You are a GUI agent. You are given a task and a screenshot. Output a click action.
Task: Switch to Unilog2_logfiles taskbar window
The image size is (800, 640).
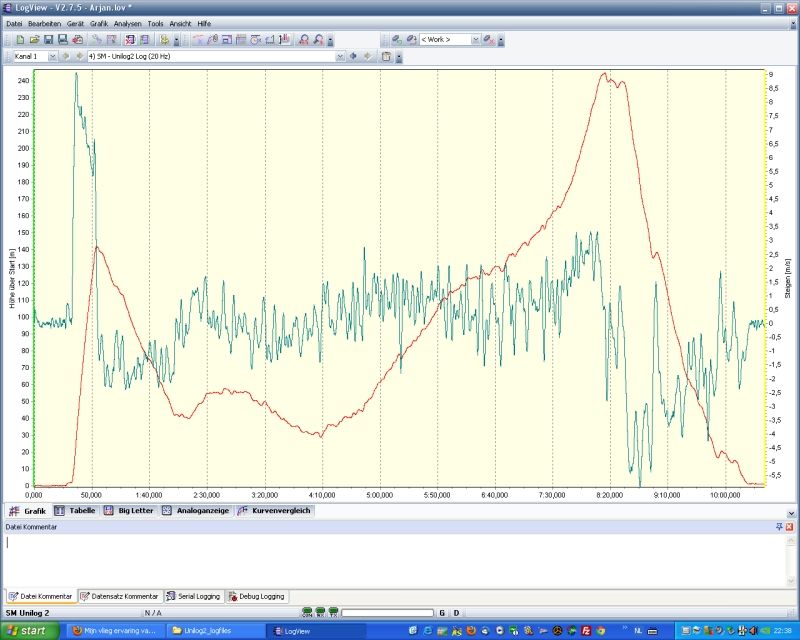pyautogui.click(x=216, y=631)
